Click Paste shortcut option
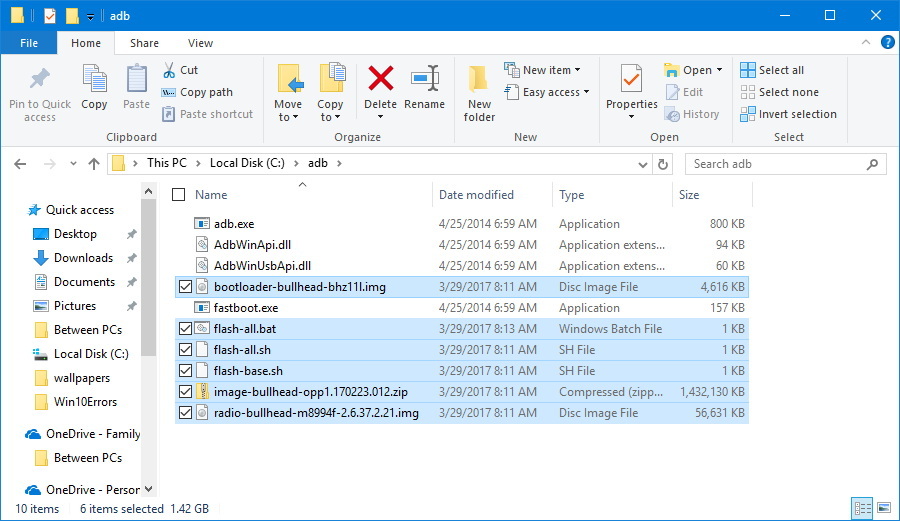The height and width of the screenshot is (521, 900). pos(207,114)
